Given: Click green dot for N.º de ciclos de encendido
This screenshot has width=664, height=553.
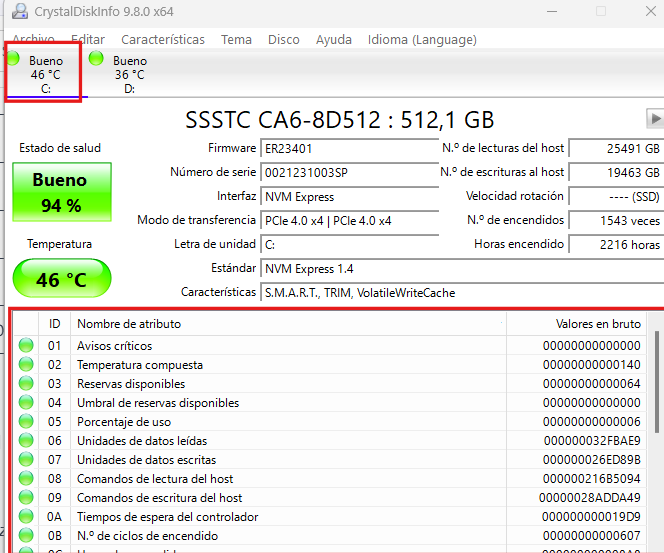Looking at the screenshot, I should [x=26, y=536].
